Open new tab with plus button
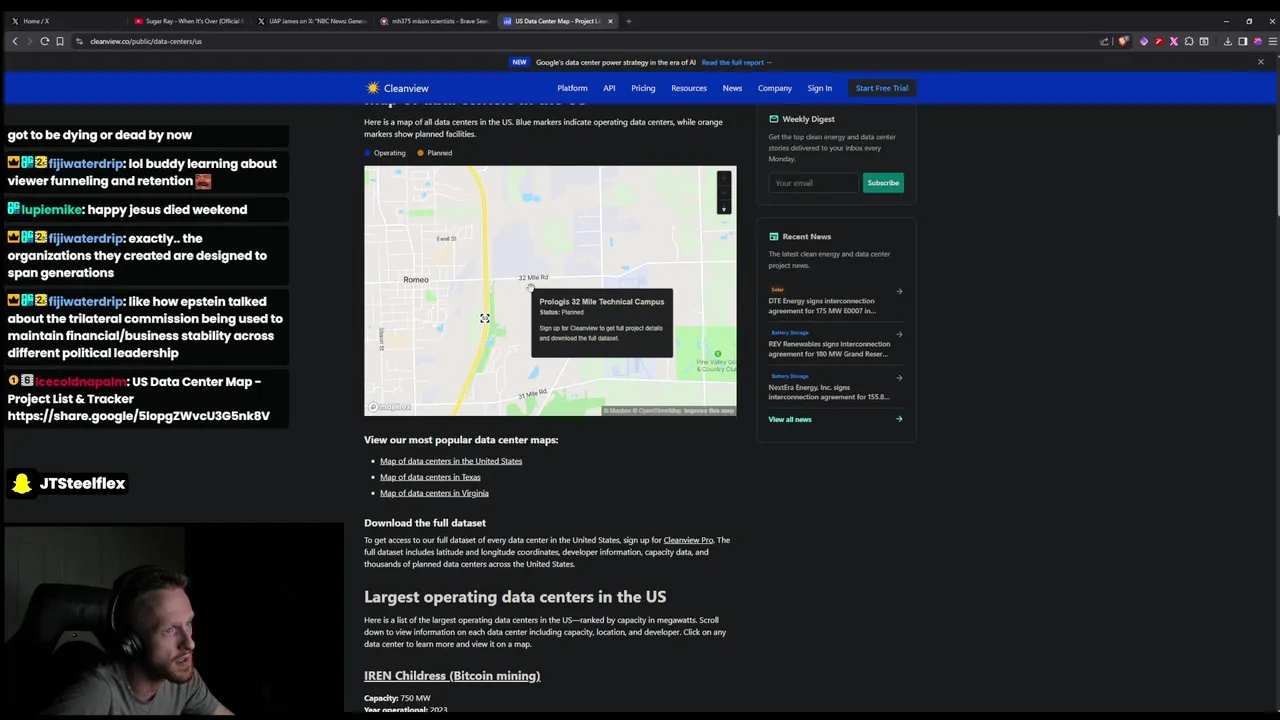The image size is (1280, 720). (628, 21)
